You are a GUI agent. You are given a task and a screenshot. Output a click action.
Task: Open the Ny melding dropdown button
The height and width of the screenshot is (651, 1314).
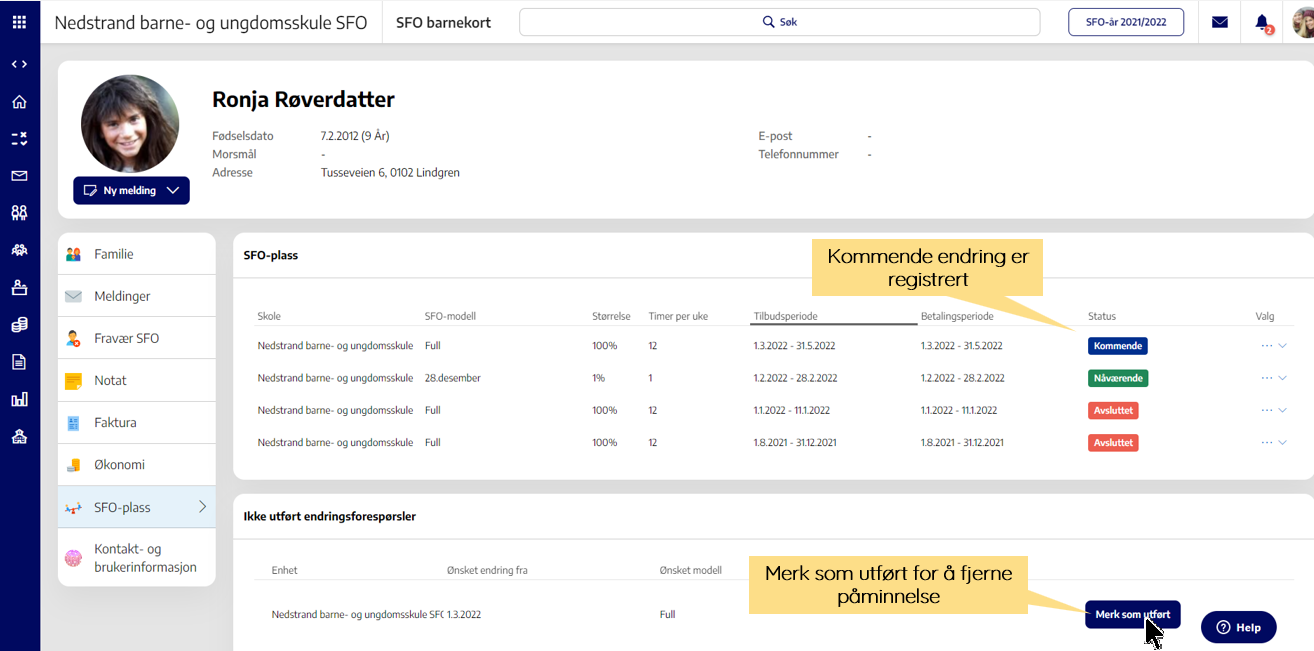(131, 190)
